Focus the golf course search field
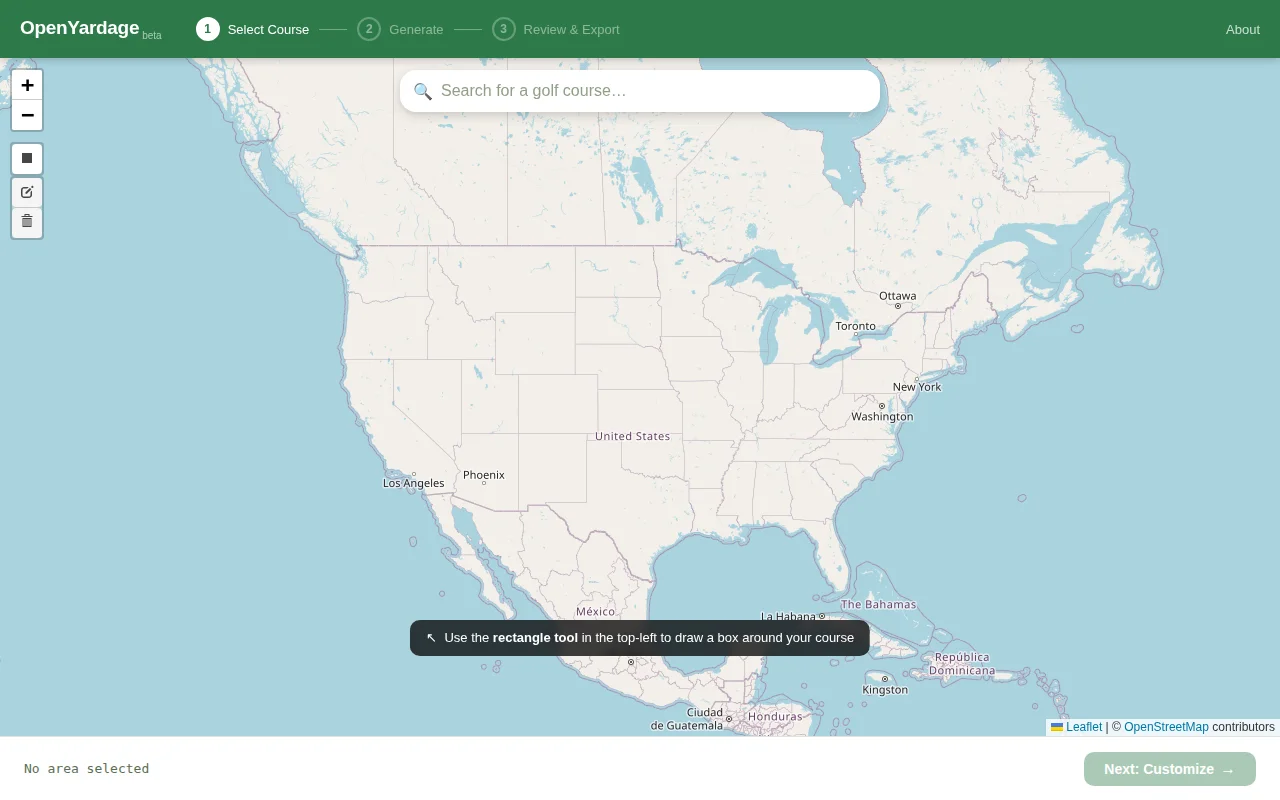 [x=640, y=91]
